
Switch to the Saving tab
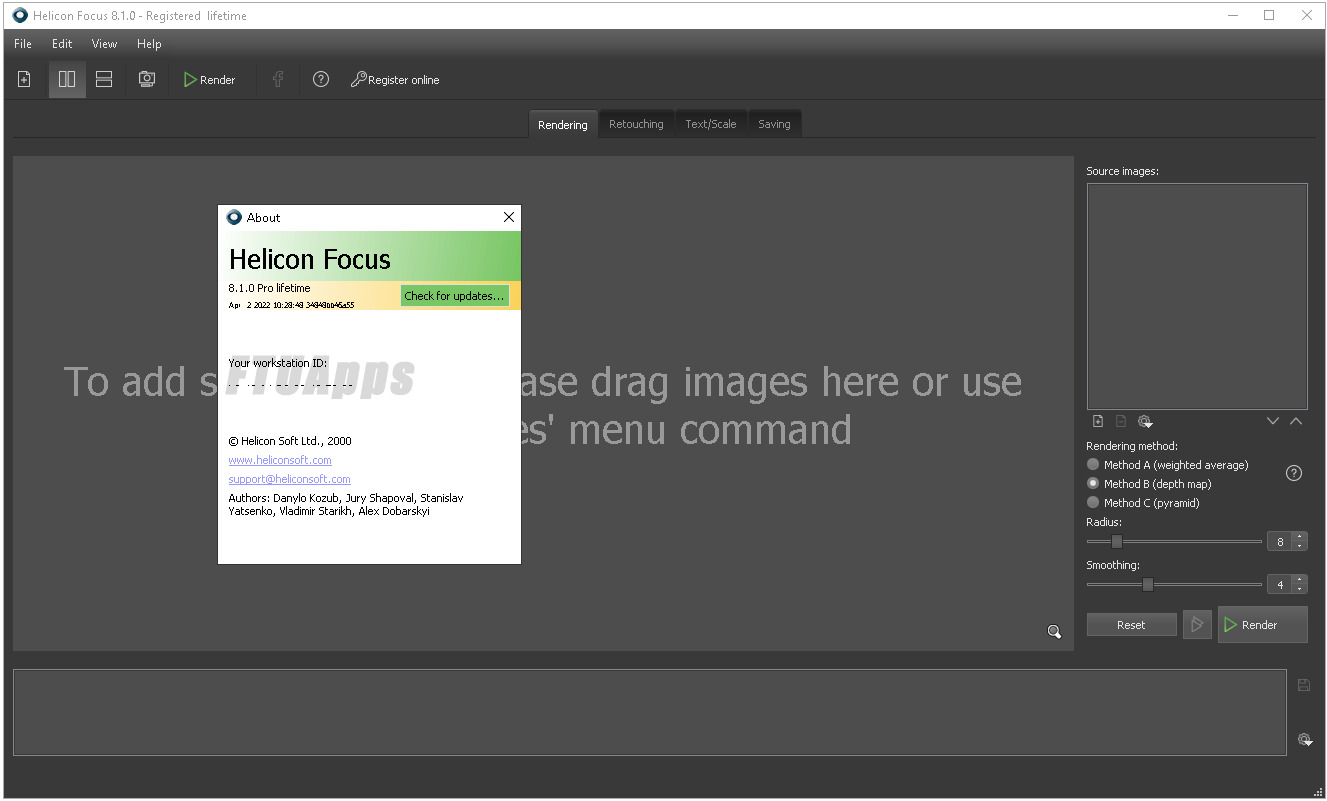pyautogui.click(x=774, y=124)
